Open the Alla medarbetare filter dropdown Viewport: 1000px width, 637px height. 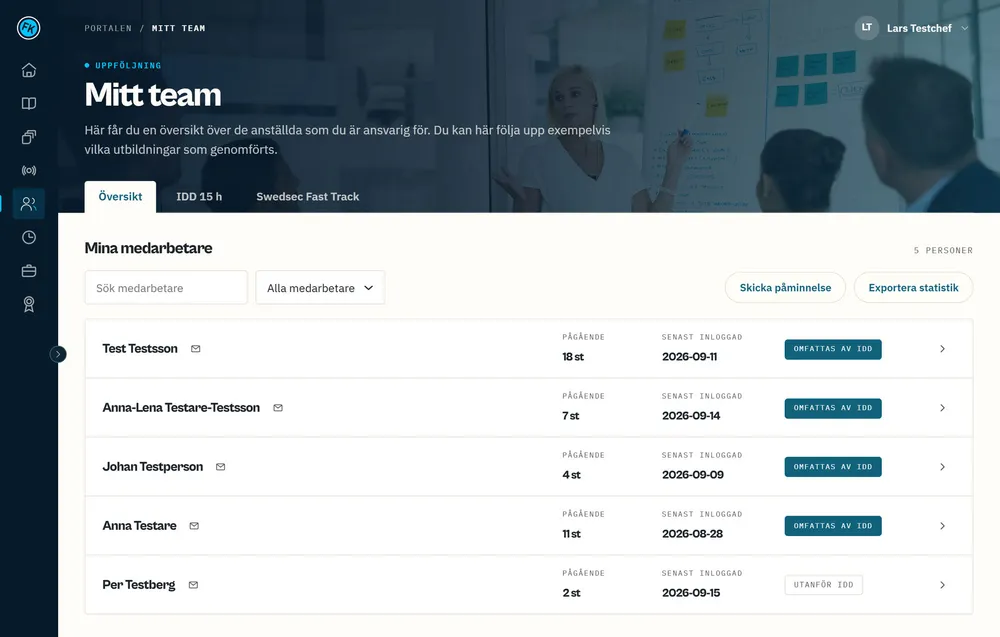click(x=320, y=288)
